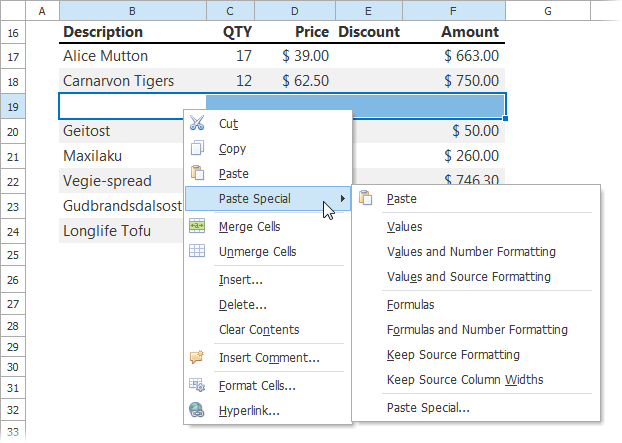Click the Copy icon in context menu
622x443 pixels.
[x=197, y=149]
